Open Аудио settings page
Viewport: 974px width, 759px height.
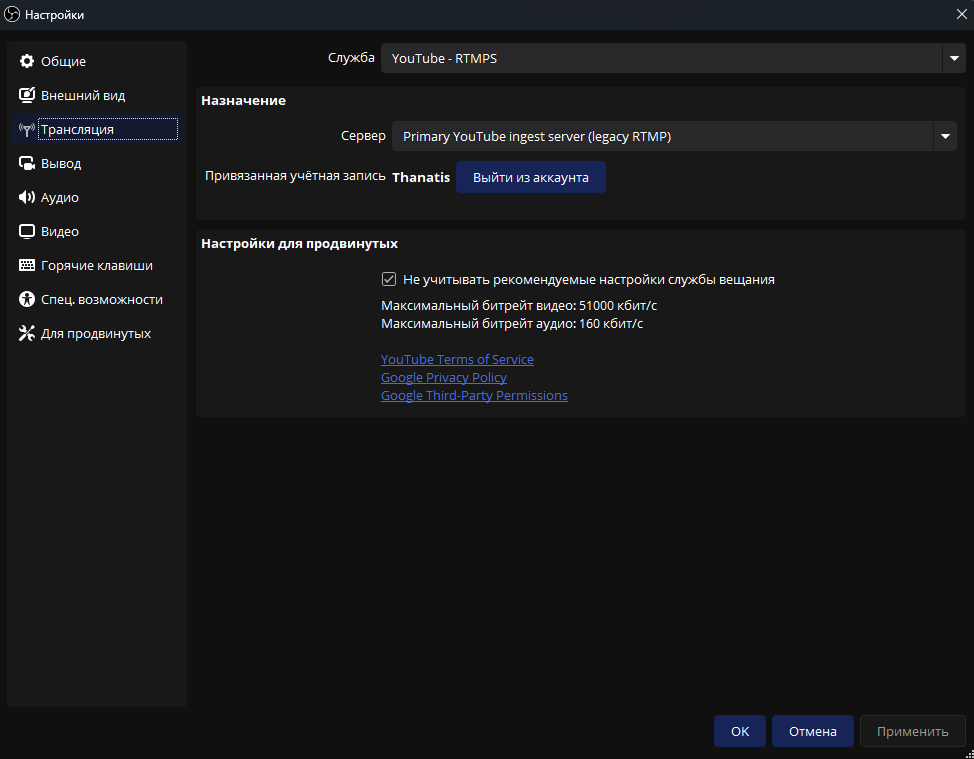click(x=95, y=198)
